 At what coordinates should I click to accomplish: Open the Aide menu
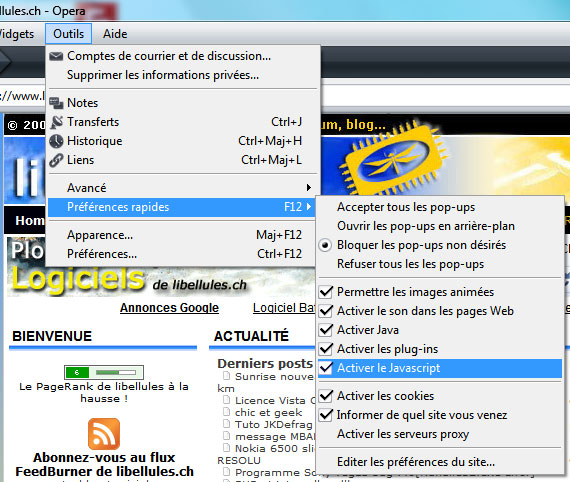coord(115,34)
